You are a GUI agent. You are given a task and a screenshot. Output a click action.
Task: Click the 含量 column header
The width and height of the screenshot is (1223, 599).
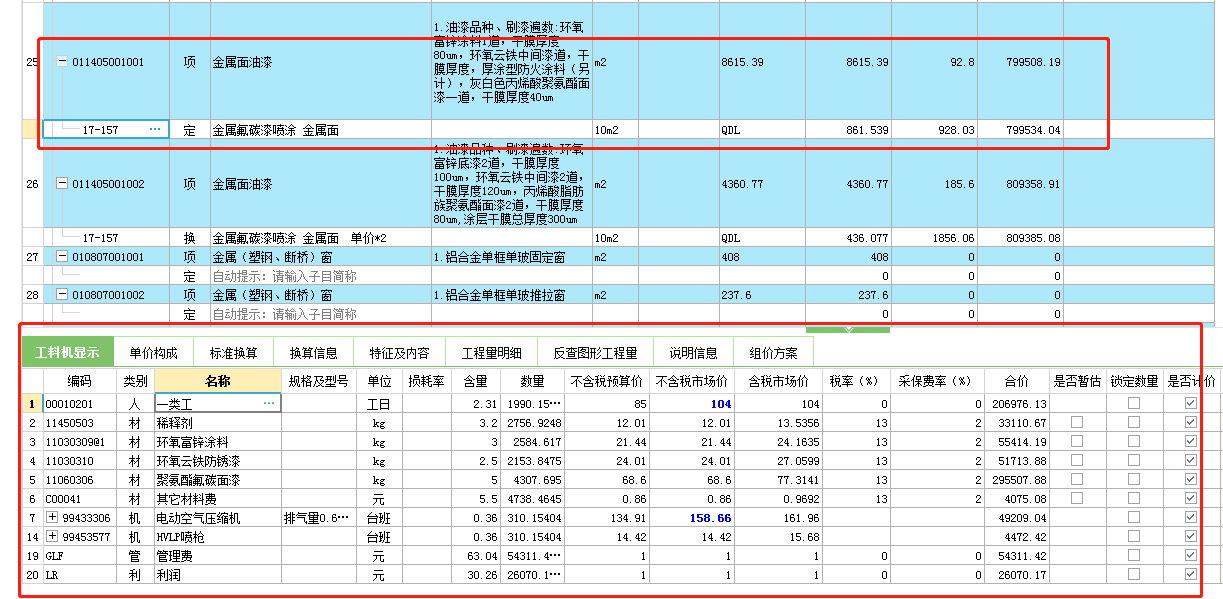click(475, 381)
